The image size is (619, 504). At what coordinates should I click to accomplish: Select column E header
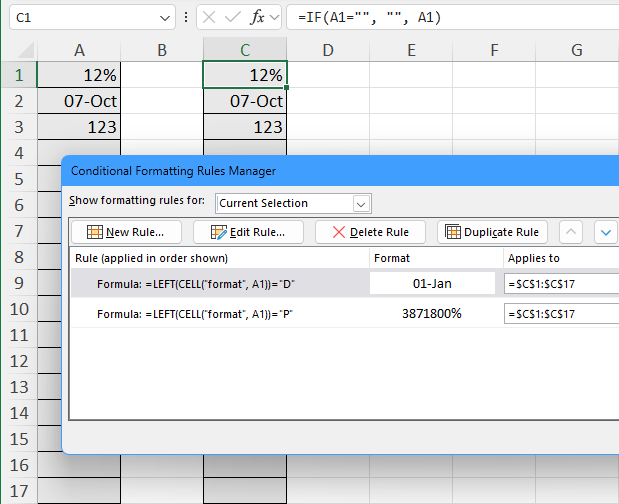[411, 50]
